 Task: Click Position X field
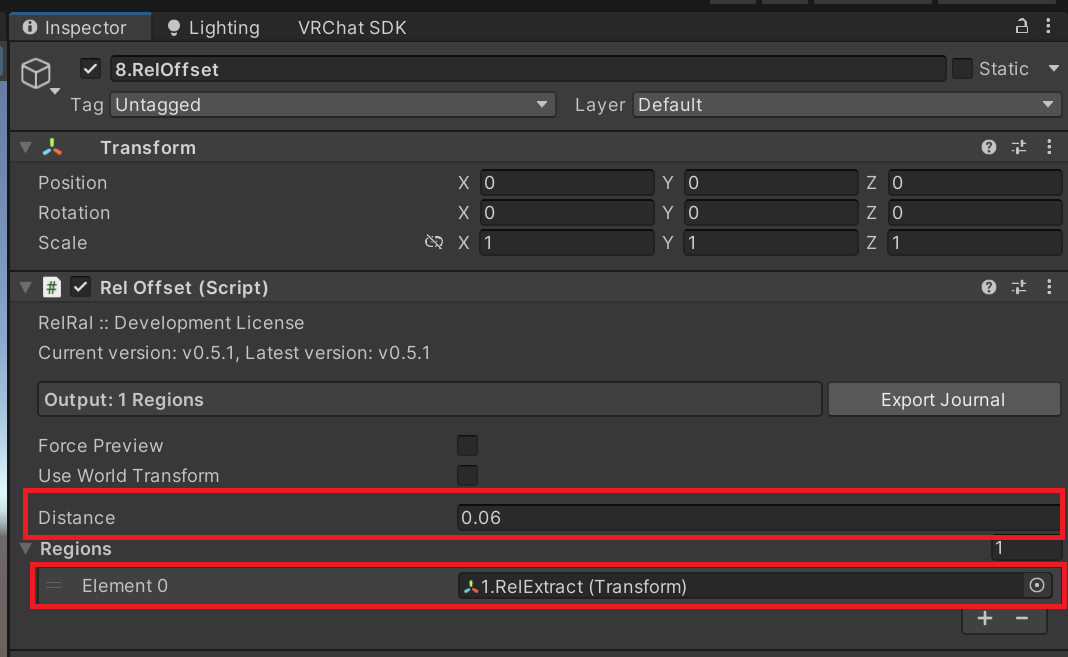[567, 182]
